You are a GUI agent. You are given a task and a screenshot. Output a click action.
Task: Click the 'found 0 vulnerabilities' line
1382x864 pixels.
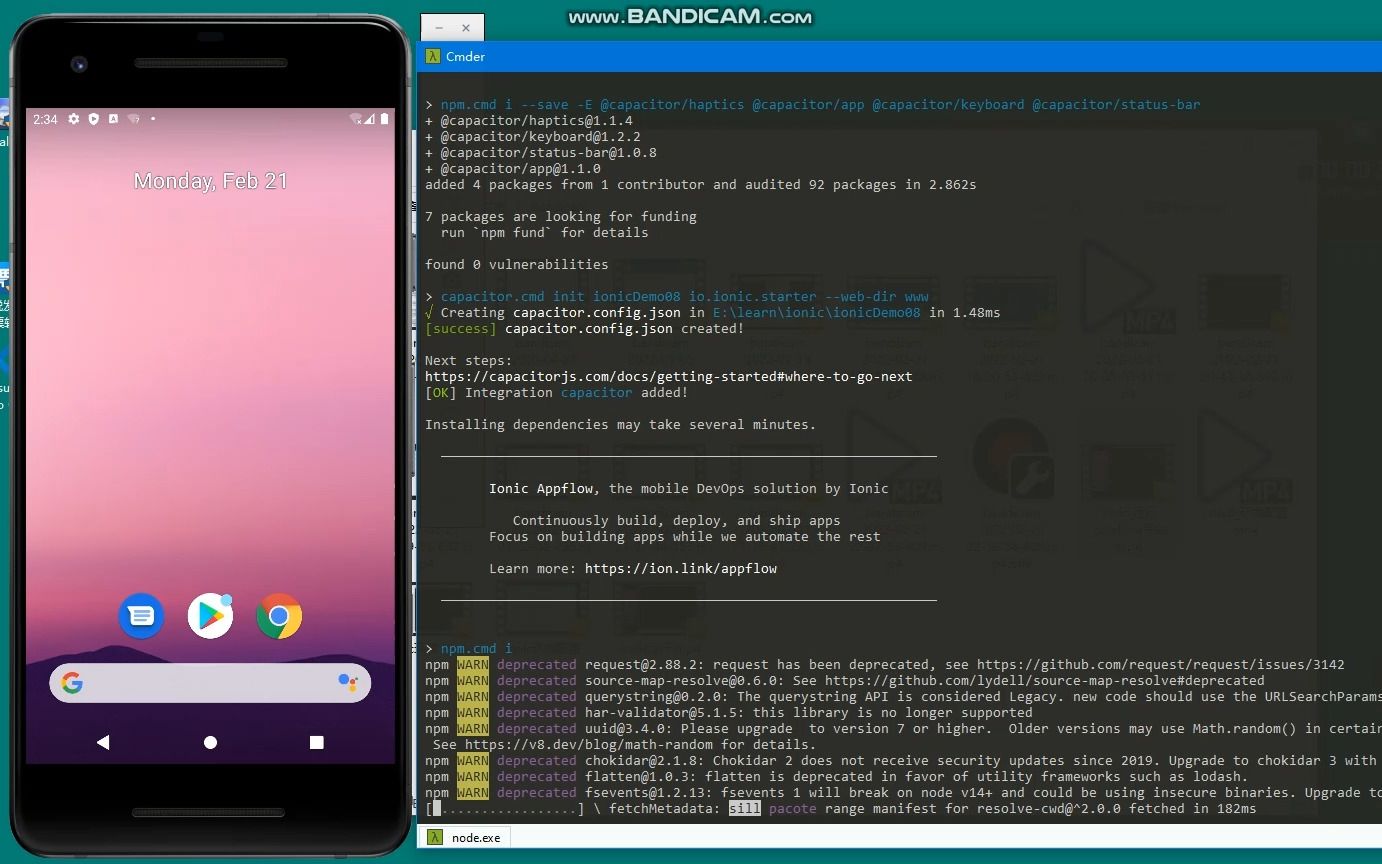click(516, 265)
